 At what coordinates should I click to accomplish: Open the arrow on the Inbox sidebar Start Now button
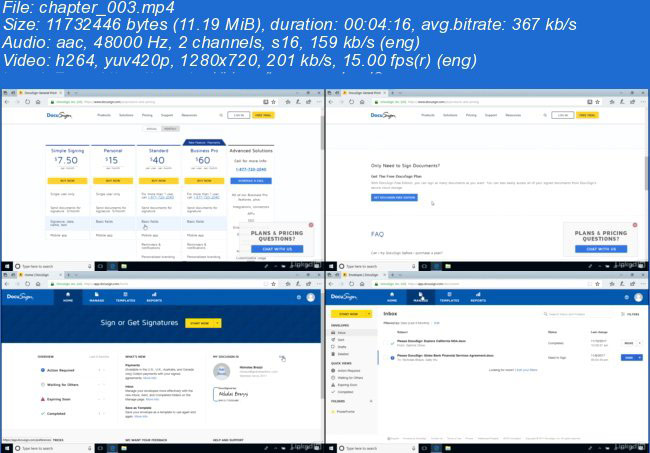(369, 314)
